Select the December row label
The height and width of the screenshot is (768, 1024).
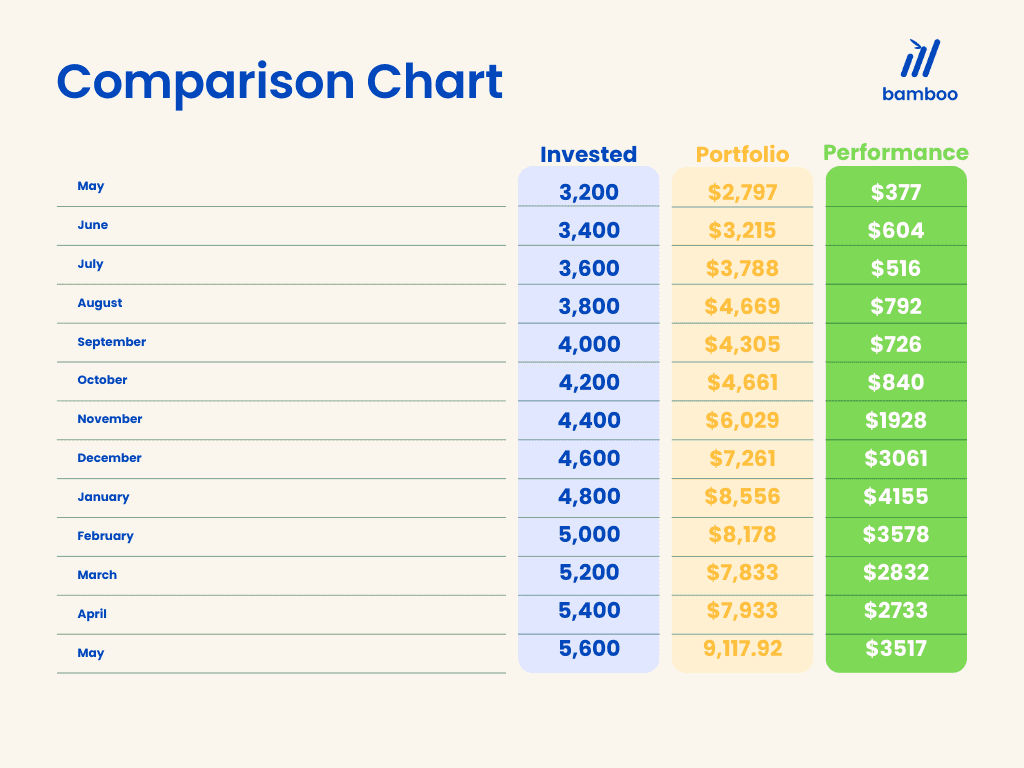coord(110,458)
